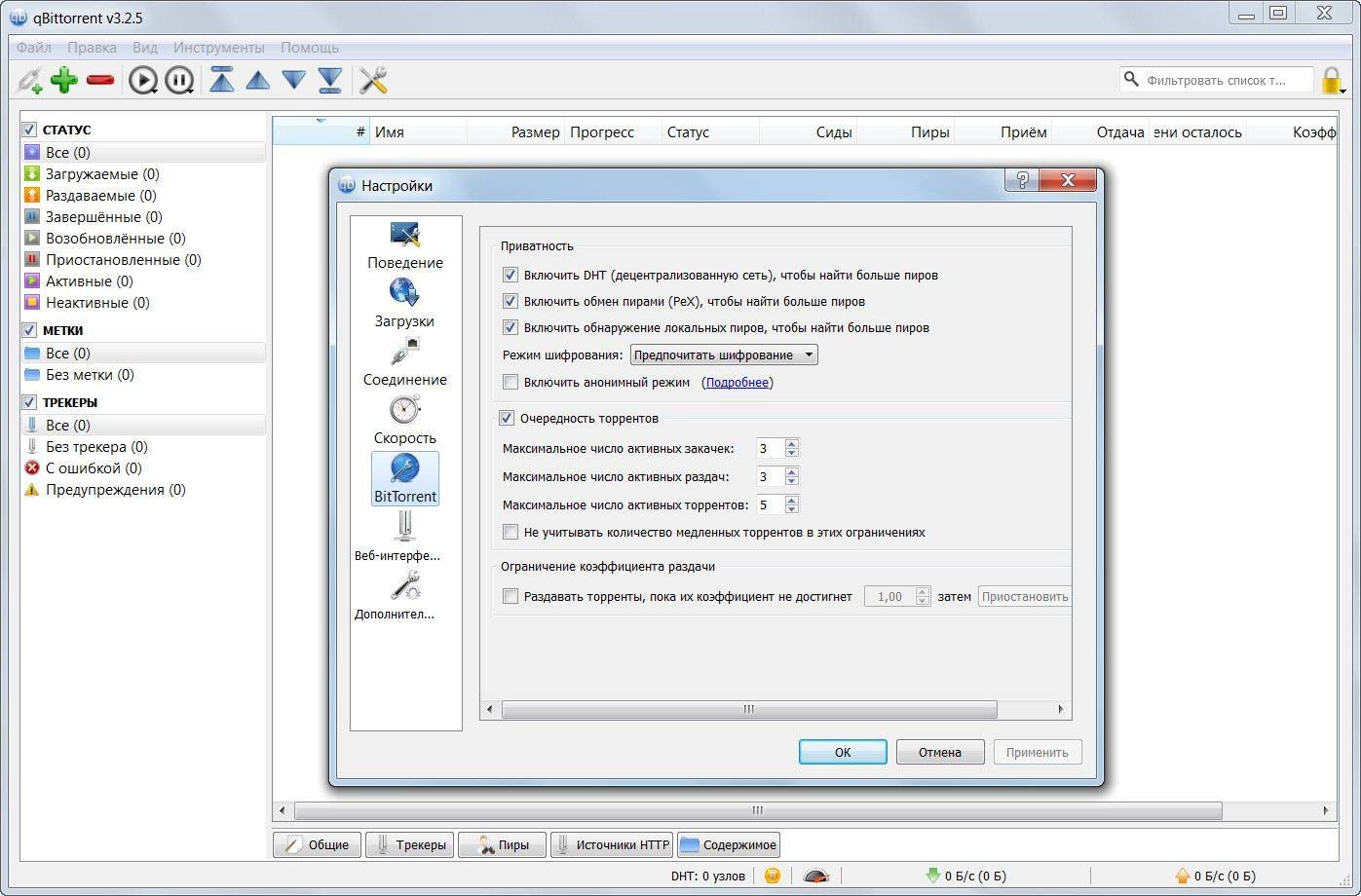The height and width of the screenshot is (896, 1361).
Task: Enable Включить анонимный режим checkbox
Action: pyautogui.click(x=510, y=383)
